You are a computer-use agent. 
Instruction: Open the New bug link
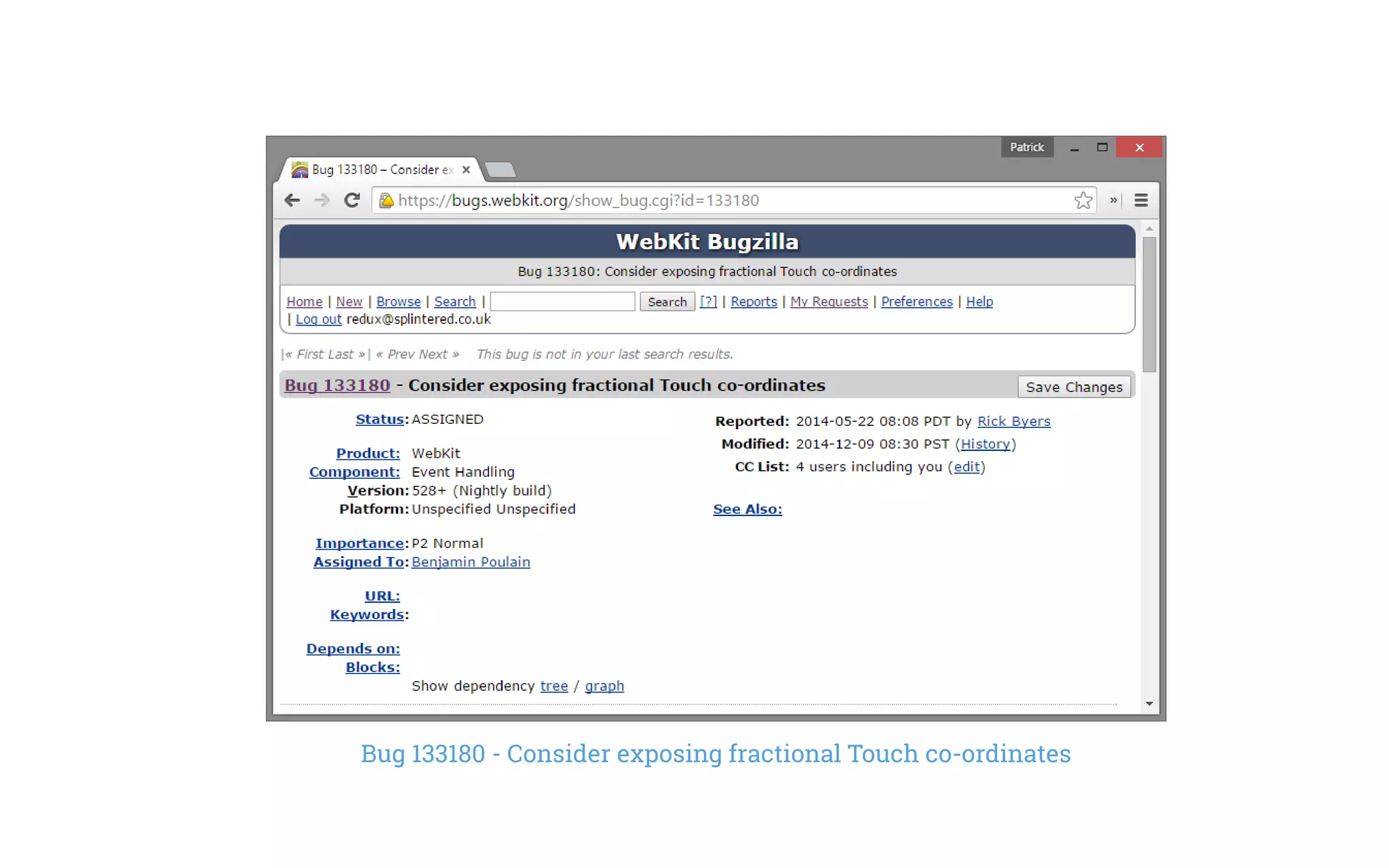(x=349, y=302)
